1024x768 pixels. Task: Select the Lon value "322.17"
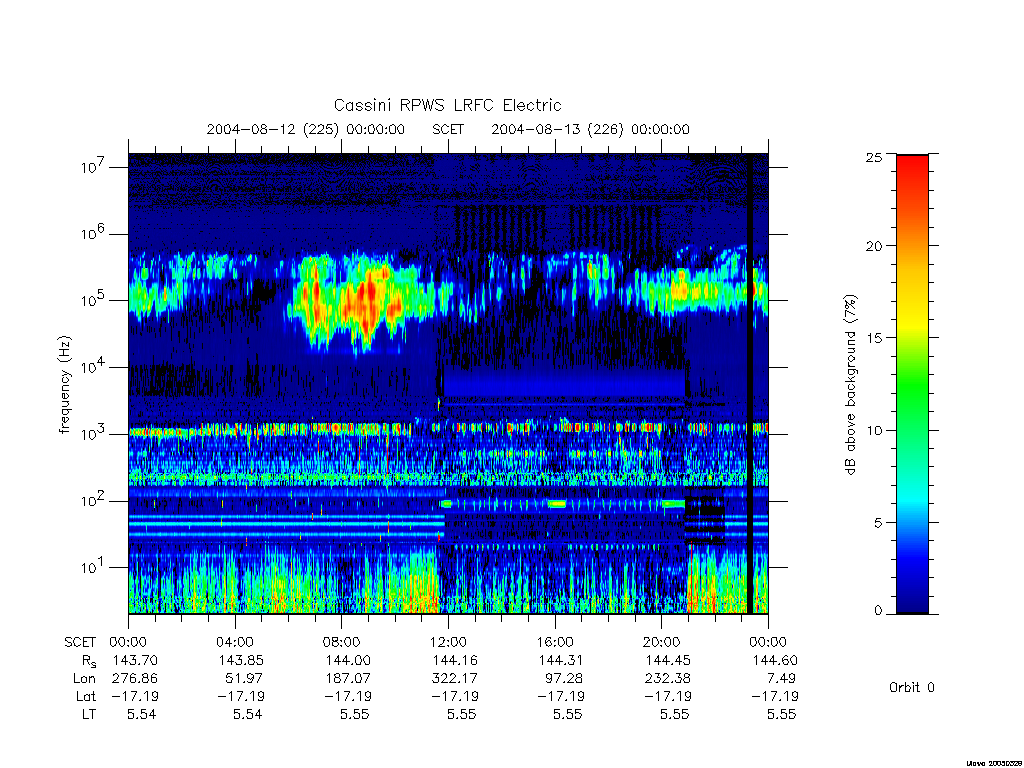coord(455,679)
